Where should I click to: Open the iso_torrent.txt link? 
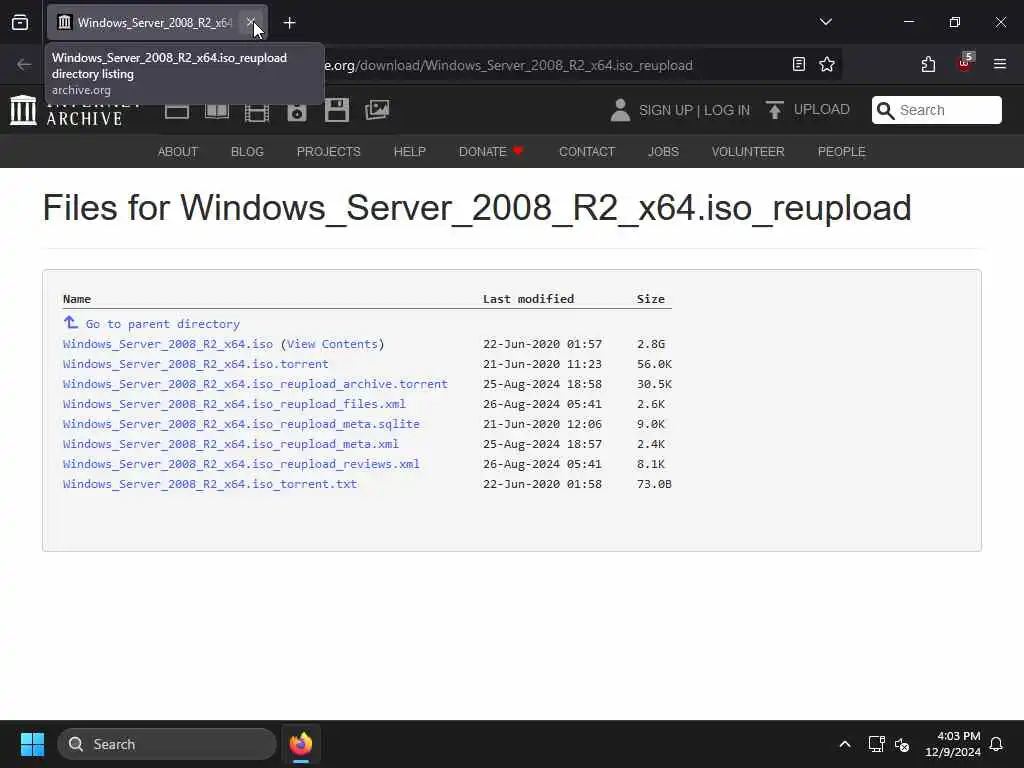pos(210,484)
